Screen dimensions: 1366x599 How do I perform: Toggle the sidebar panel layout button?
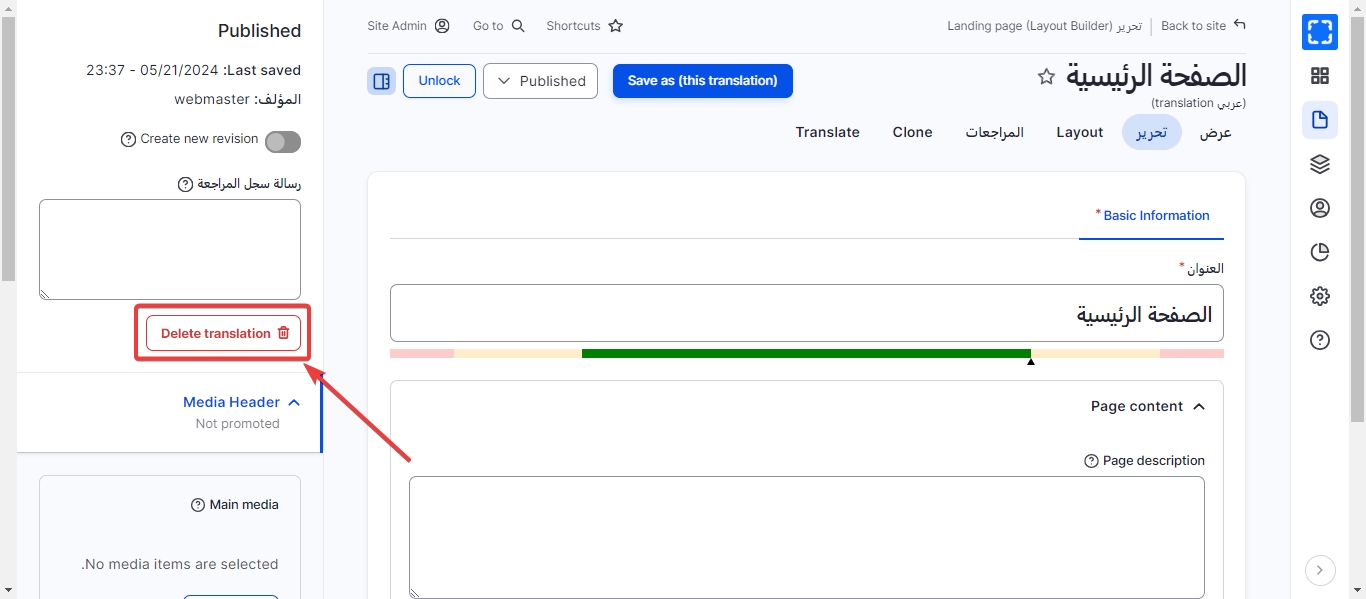point(381,81)
